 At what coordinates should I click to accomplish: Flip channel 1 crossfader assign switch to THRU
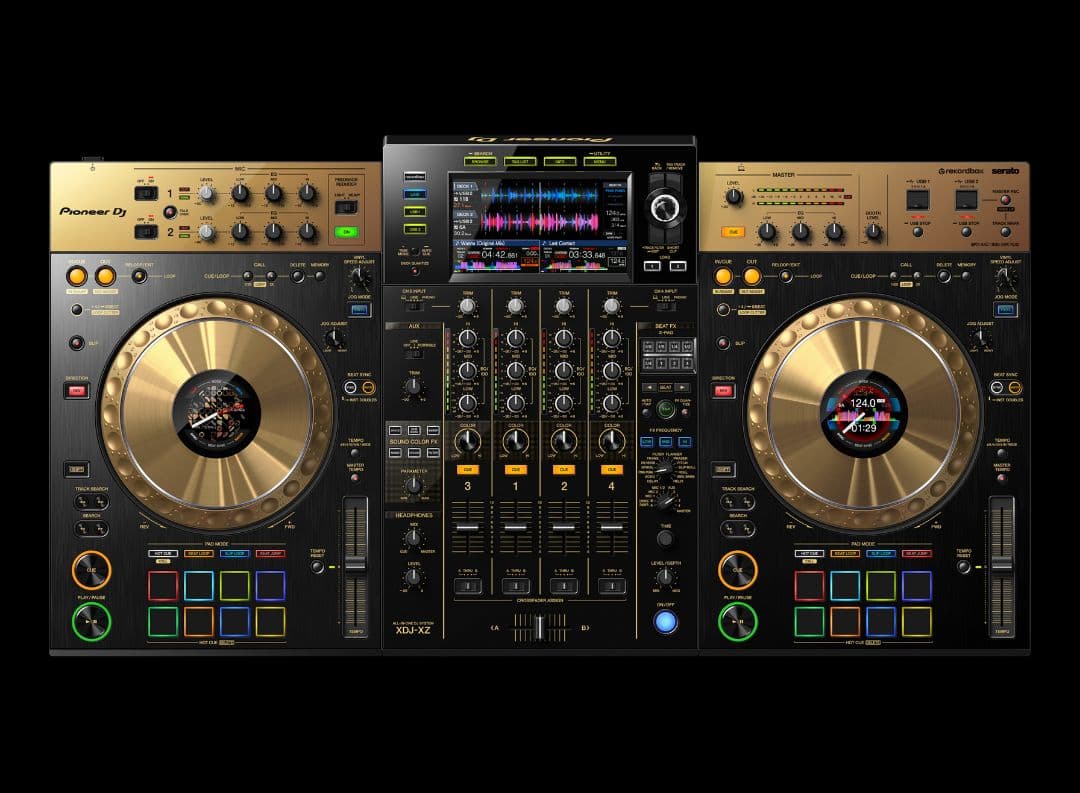[x=516, y=585]
